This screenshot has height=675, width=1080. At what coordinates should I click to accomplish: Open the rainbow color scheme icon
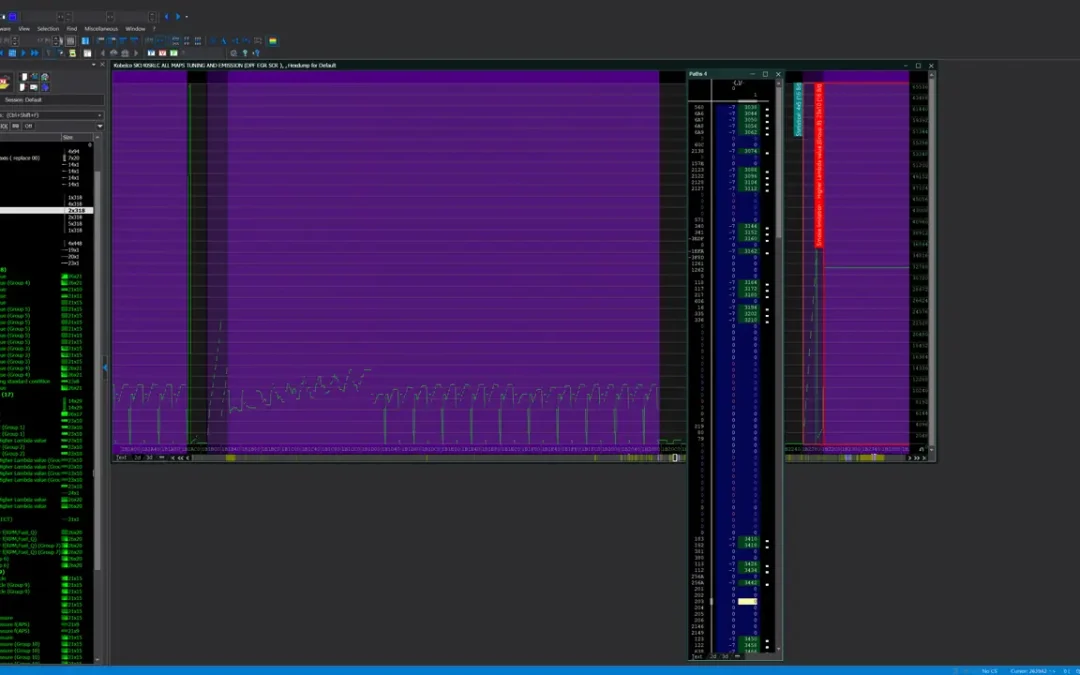click(273, 41)
